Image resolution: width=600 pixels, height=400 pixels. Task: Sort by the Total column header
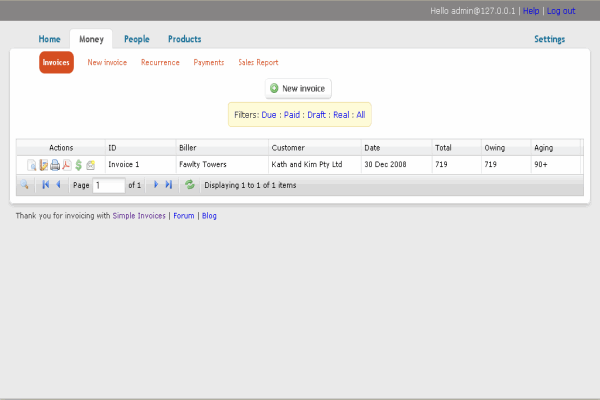click(x=457, y=148)
